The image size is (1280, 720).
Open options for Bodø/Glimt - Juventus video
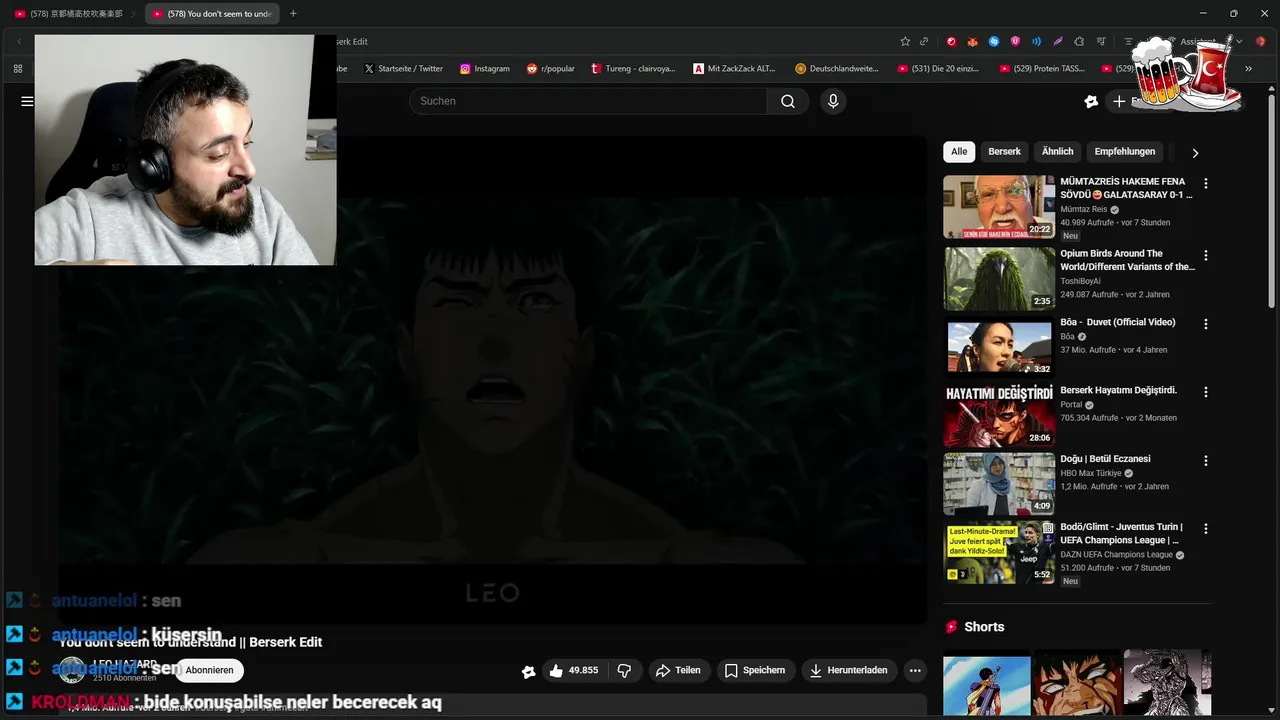[1205, 529]
